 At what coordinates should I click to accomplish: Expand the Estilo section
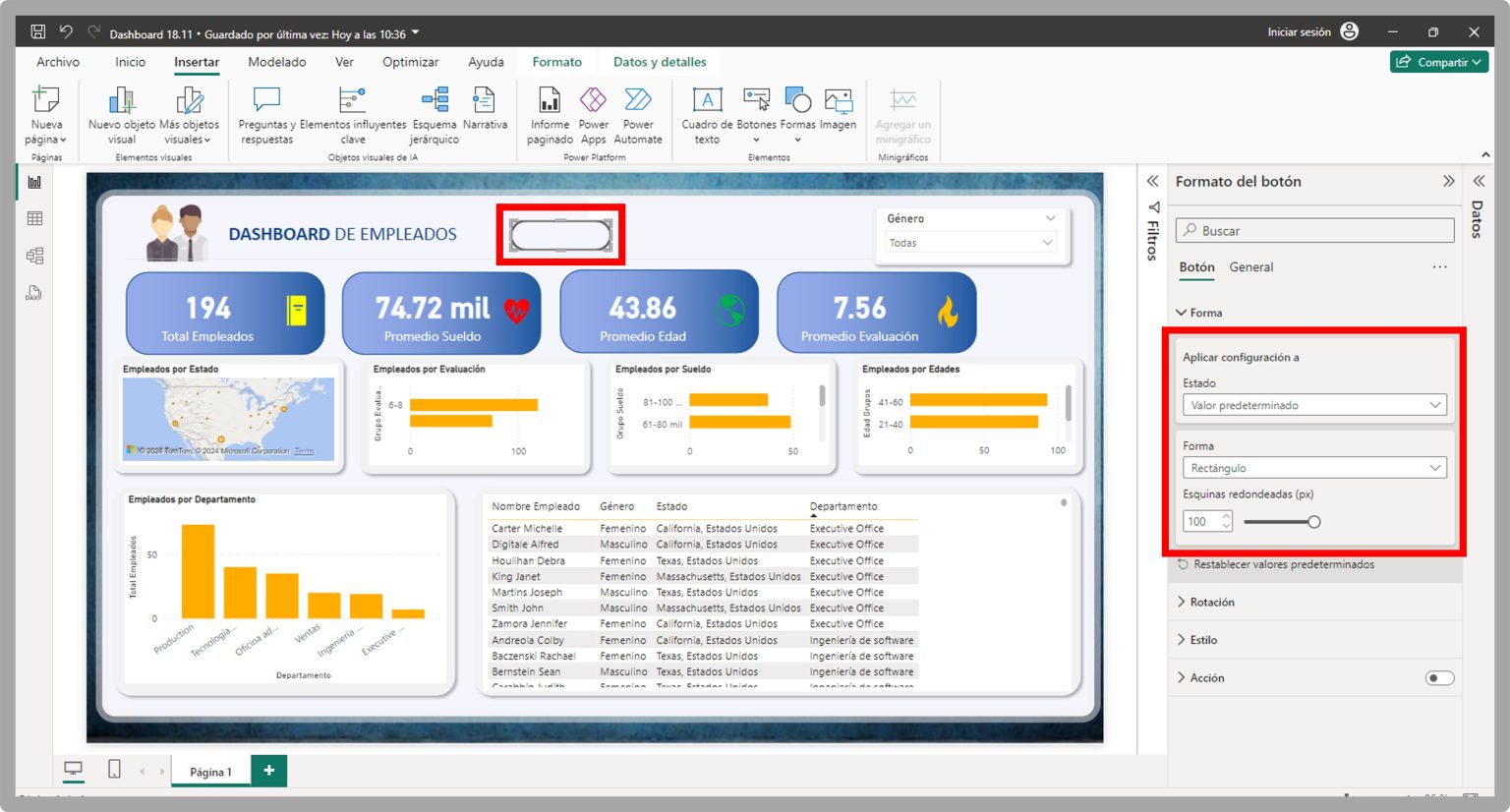click(1181, 640)
